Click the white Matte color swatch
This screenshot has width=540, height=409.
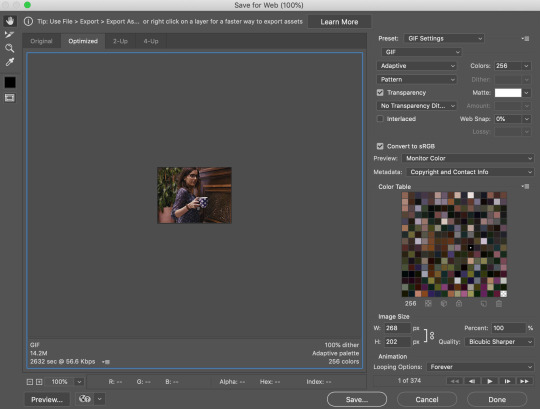pos(508,93)
